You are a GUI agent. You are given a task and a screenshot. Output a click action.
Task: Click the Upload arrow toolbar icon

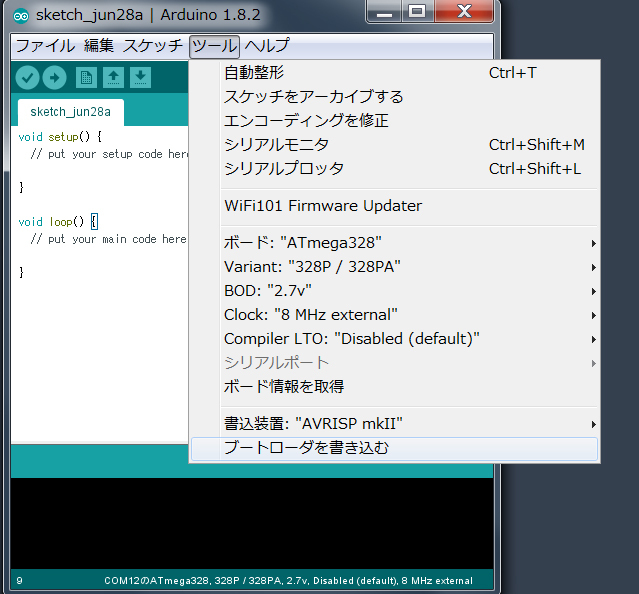click(x=55, y=77)
